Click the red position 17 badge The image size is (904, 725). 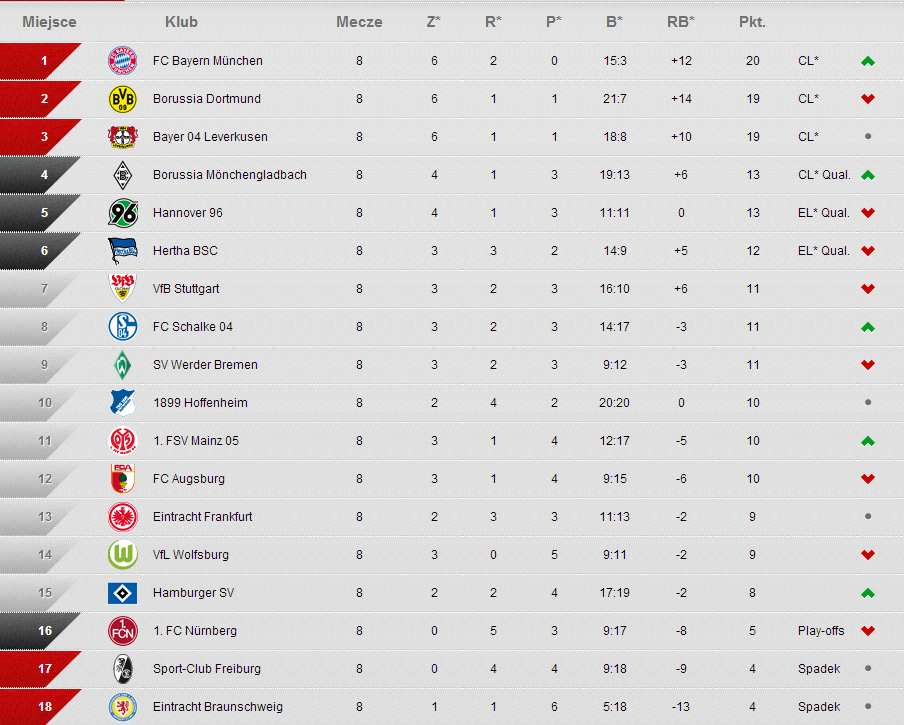click(40, 669)
